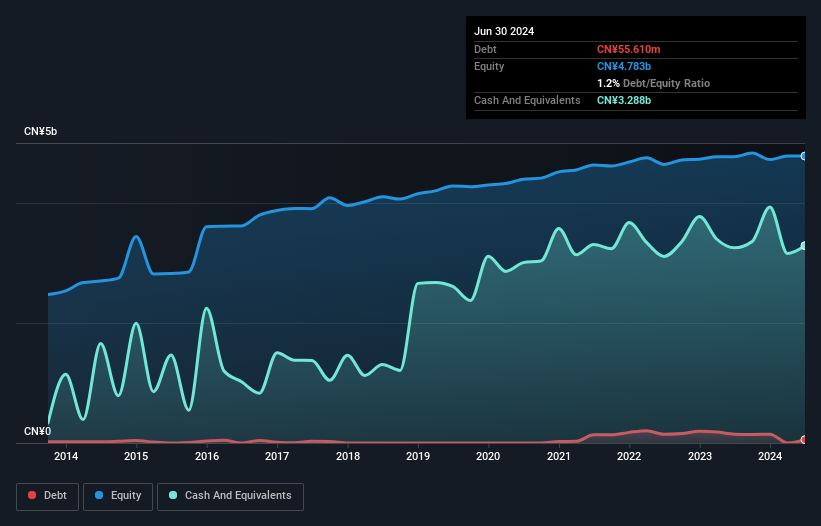The width and height of the screenshot is (821, 526).
Task: Click the red Debt endpoint marker on the chart
Action: 803,440
